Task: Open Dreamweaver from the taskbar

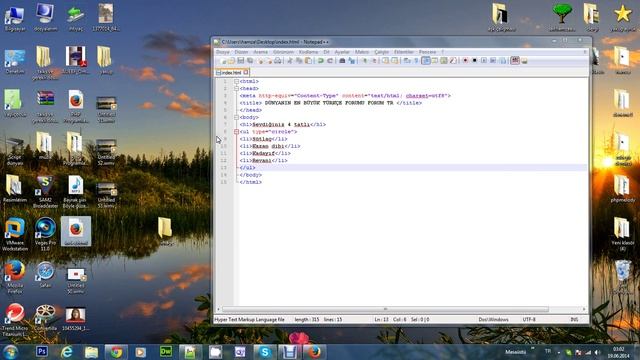Action: [x=166, y=352]
